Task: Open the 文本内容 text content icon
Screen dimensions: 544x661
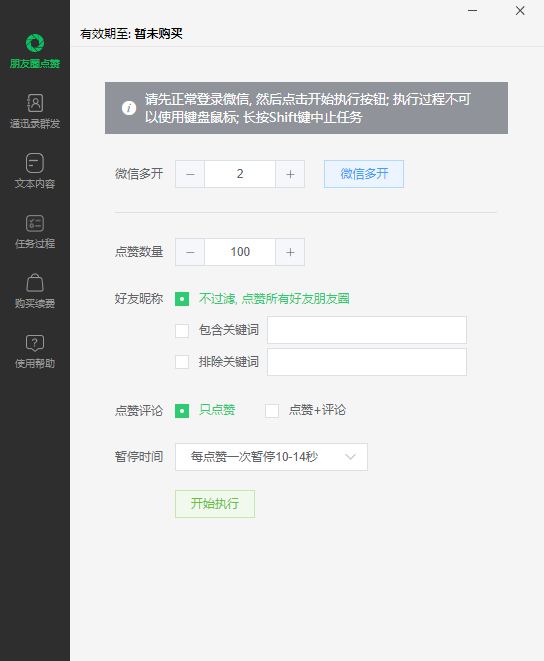Action: [35, 163]
